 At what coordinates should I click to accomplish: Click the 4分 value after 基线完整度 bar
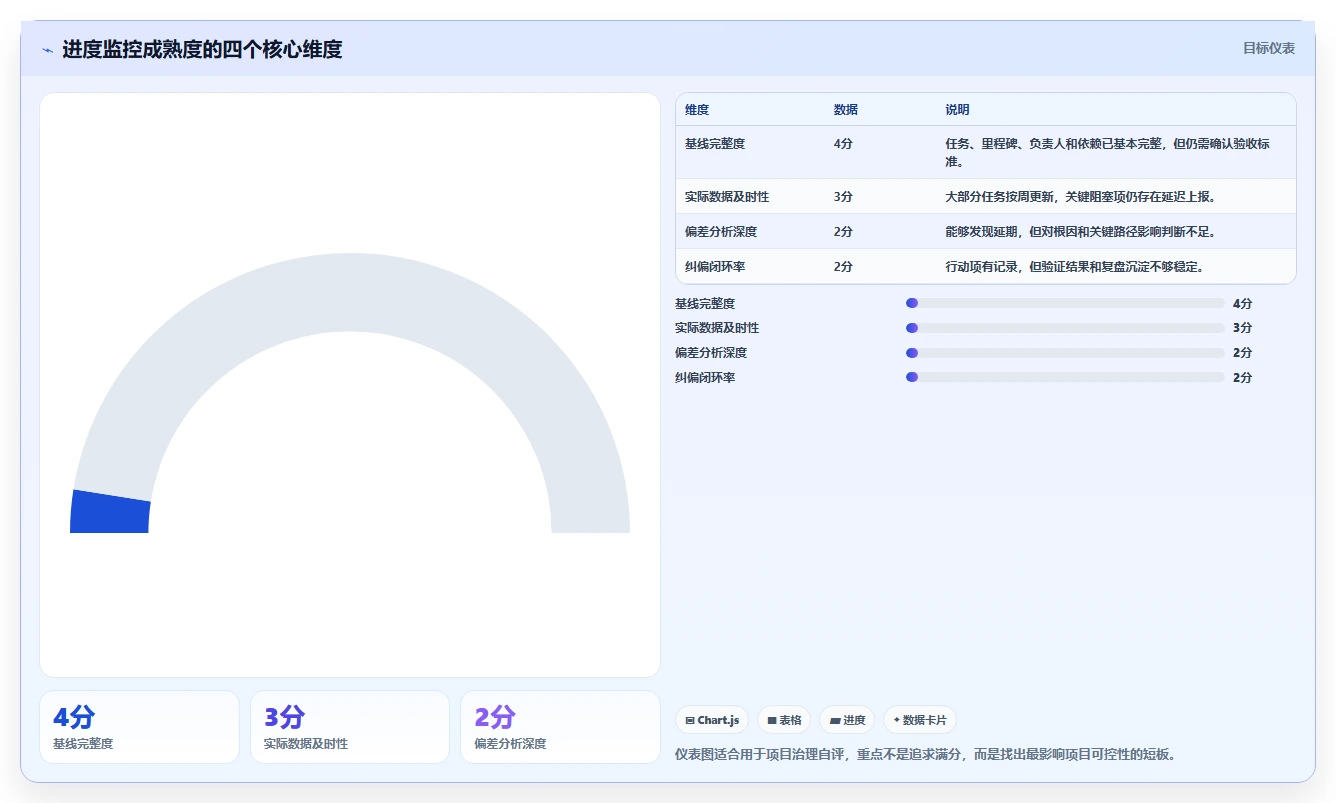1242,303
